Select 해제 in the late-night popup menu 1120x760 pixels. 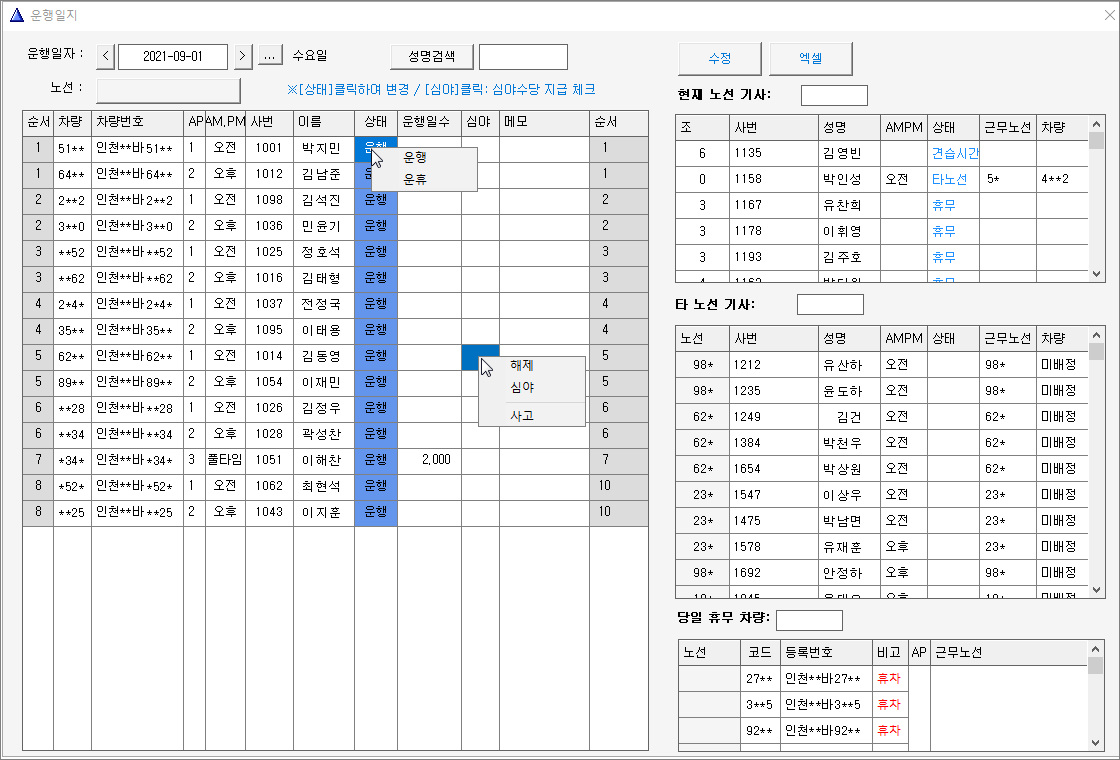coord(521,366)
